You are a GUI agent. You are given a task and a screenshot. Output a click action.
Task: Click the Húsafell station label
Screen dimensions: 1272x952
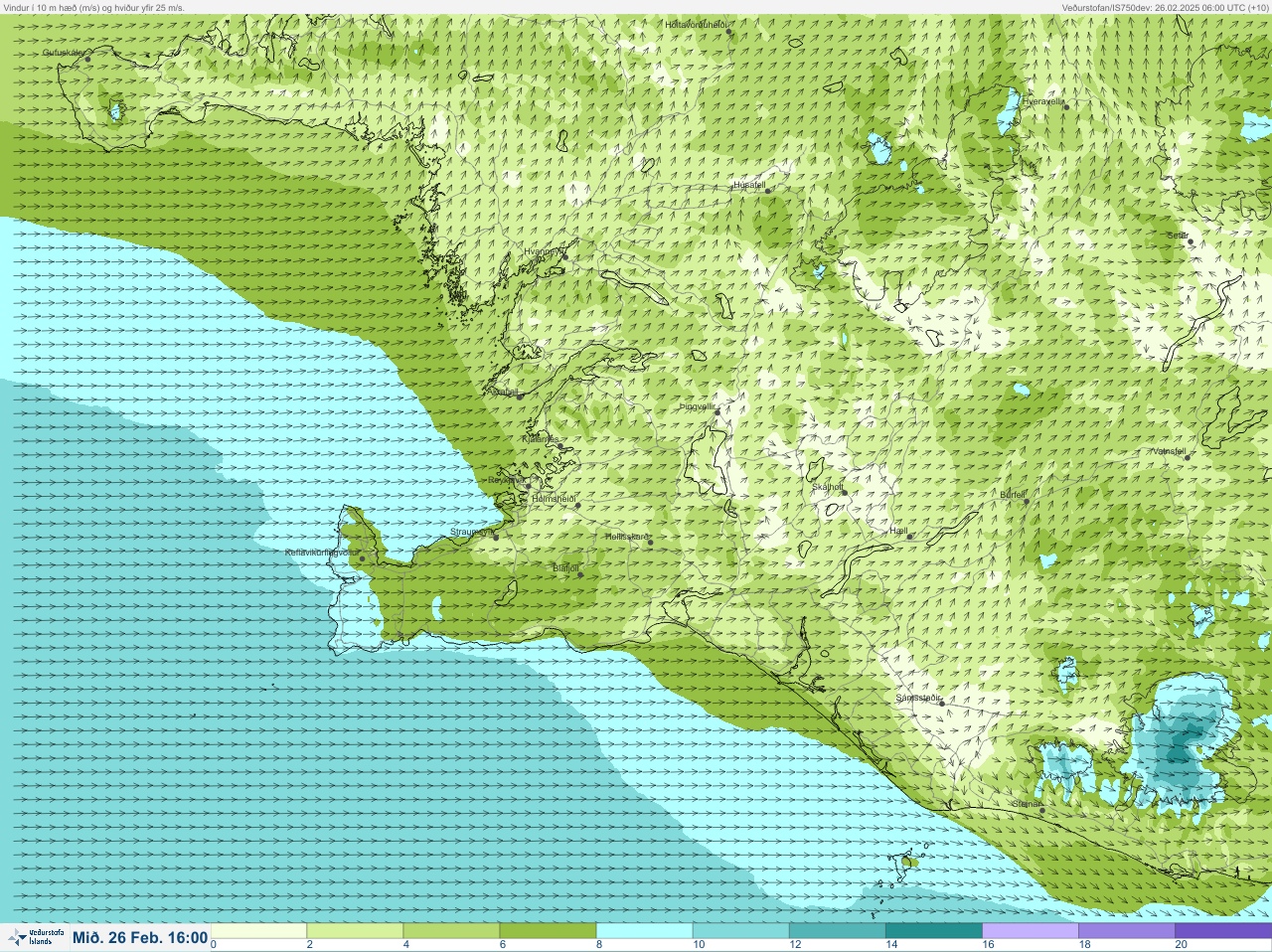point(749,185)
